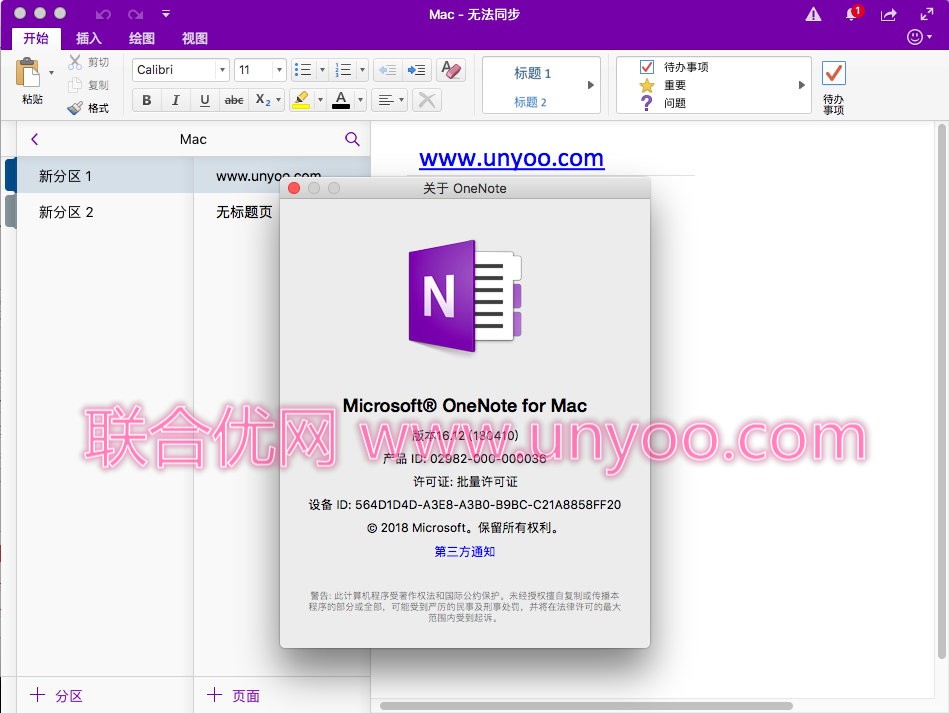The image size is (949, 713).
Task: Toggle underline formatting
Action: coord(205,100)
